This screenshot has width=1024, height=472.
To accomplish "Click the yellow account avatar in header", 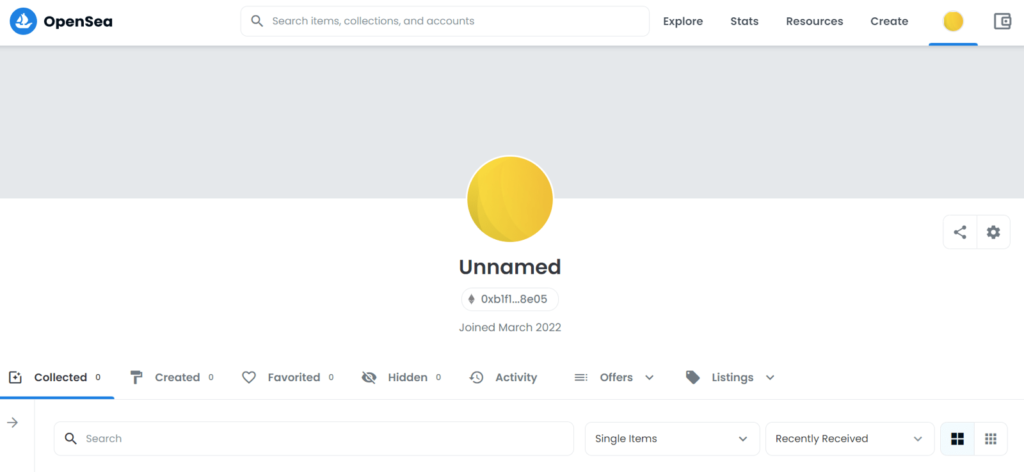I will 953,22.
